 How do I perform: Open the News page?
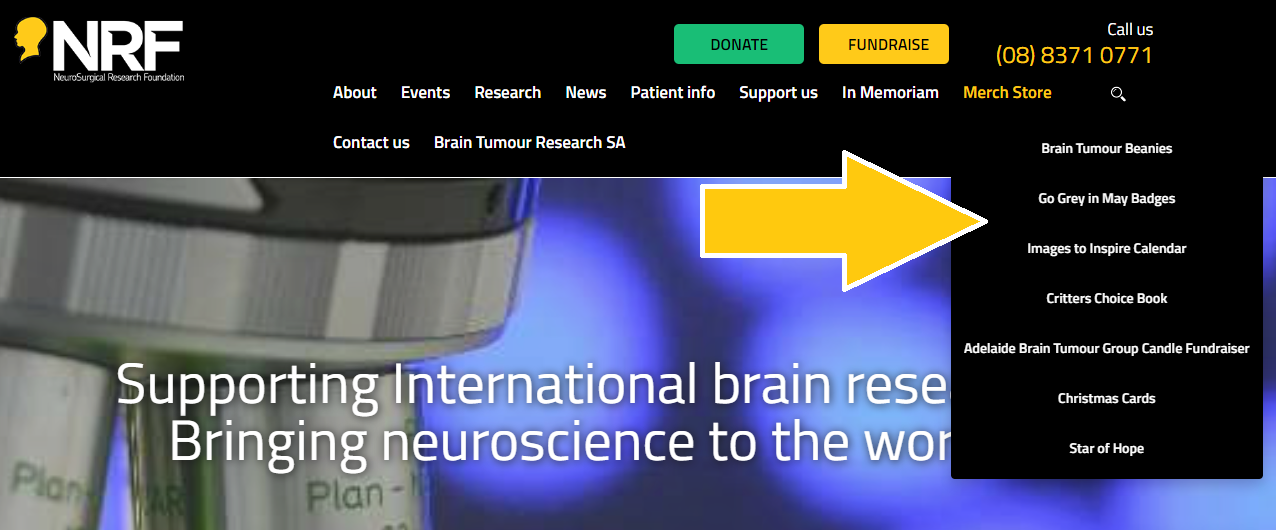pyautogui.click(x=585, y=92)
